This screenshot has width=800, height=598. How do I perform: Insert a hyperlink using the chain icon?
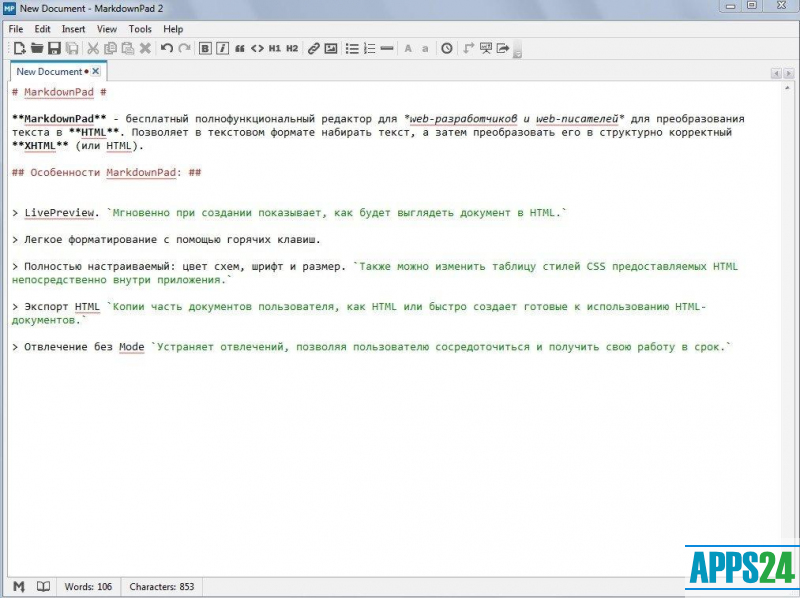[x=313, y=48]
